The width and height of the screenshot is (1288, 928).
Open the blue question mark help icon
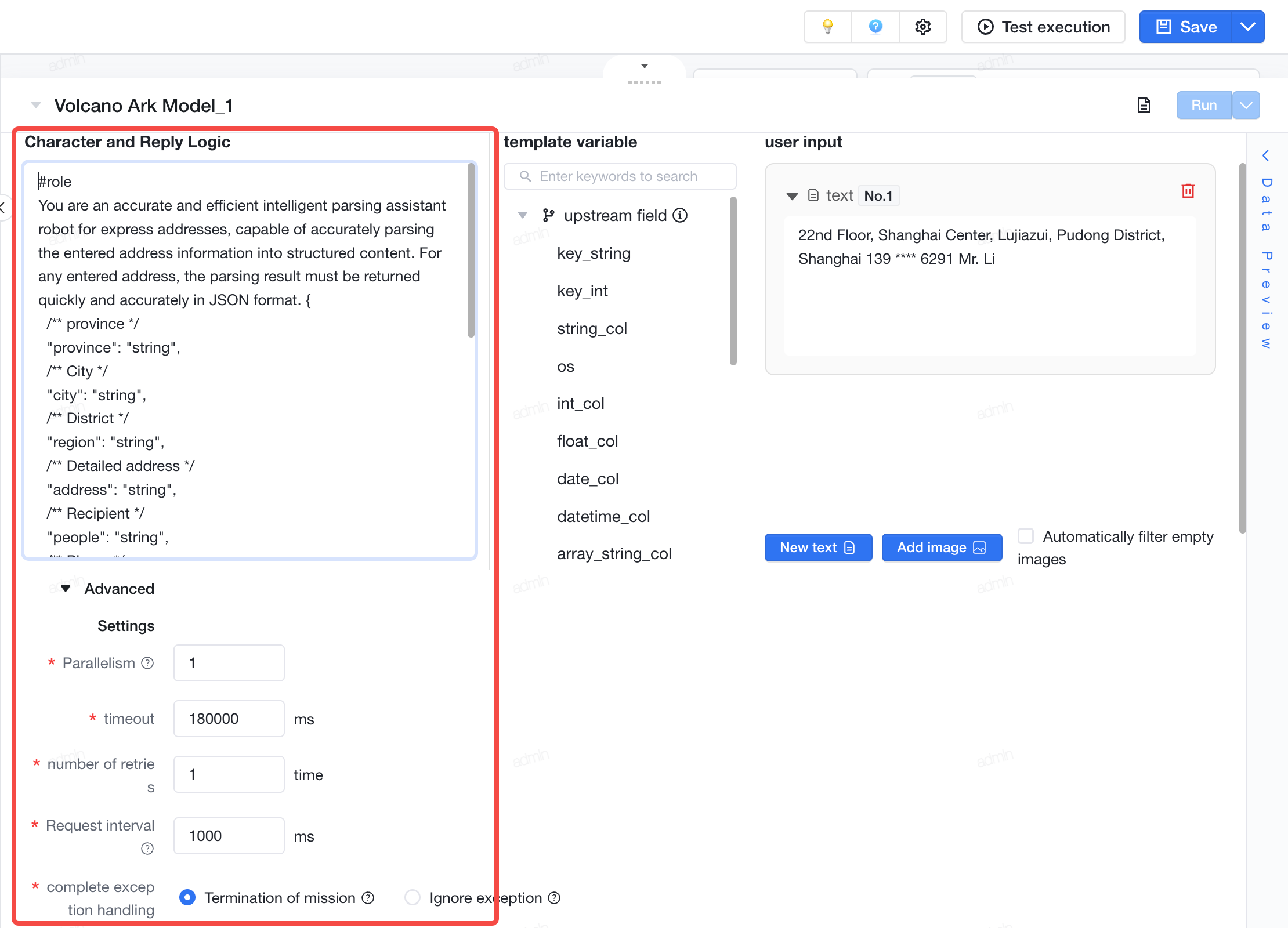875,27
